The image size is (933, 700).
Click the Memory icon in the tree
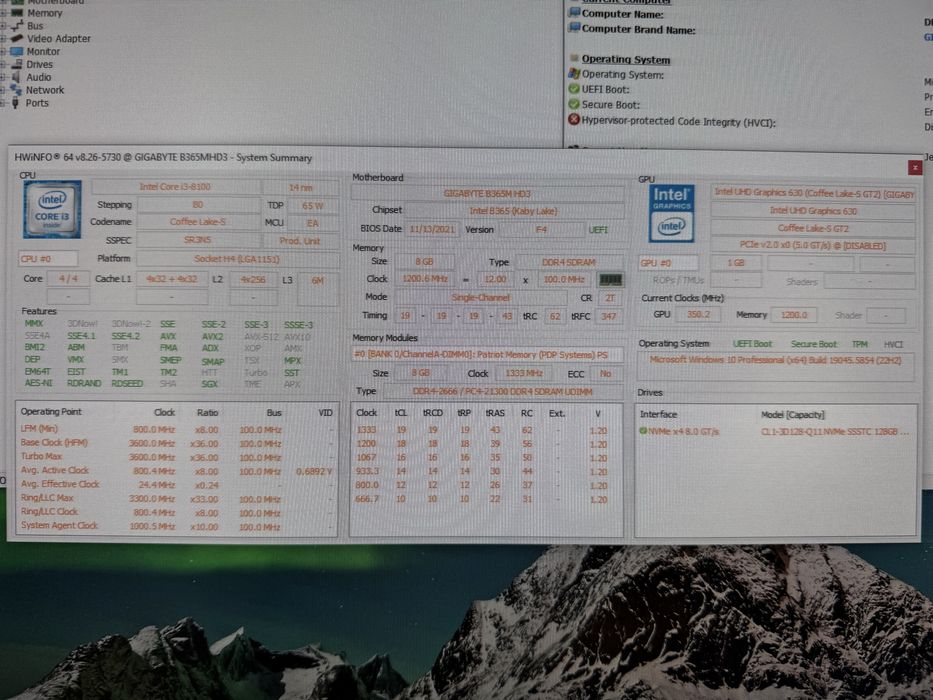click(x=17, y=12)
